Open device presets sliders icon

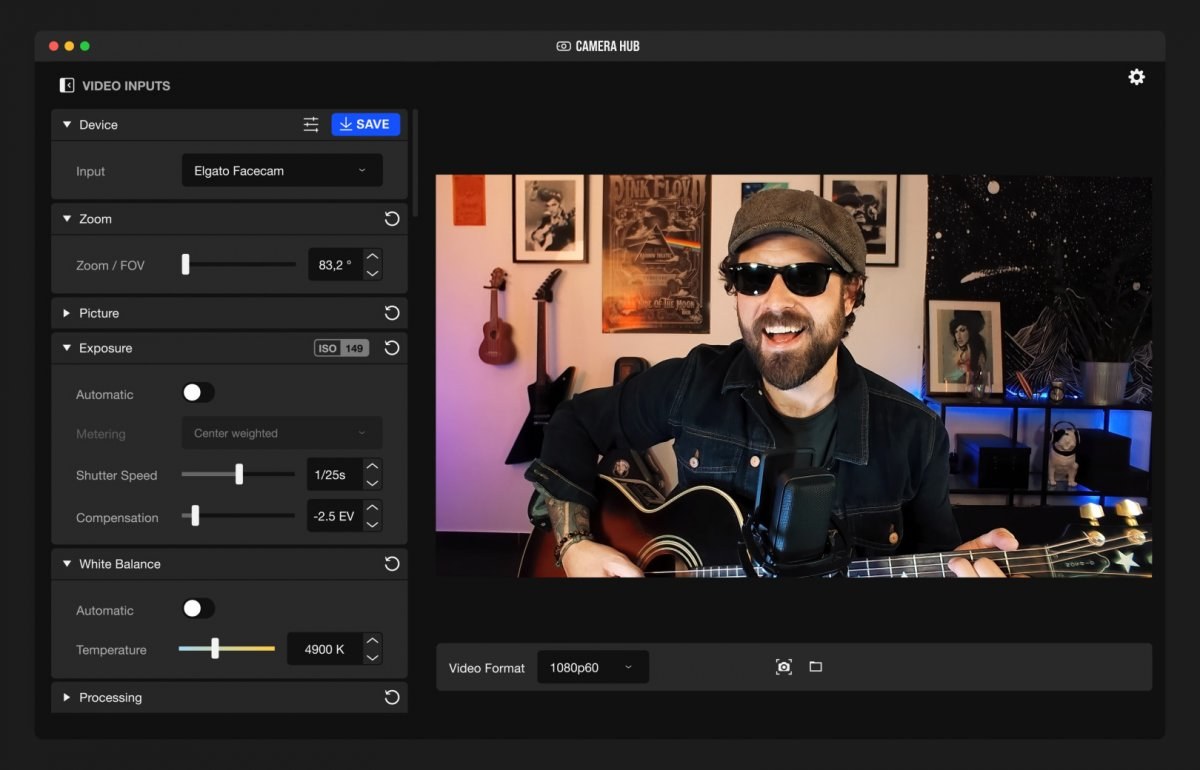[x=311, y=125]
